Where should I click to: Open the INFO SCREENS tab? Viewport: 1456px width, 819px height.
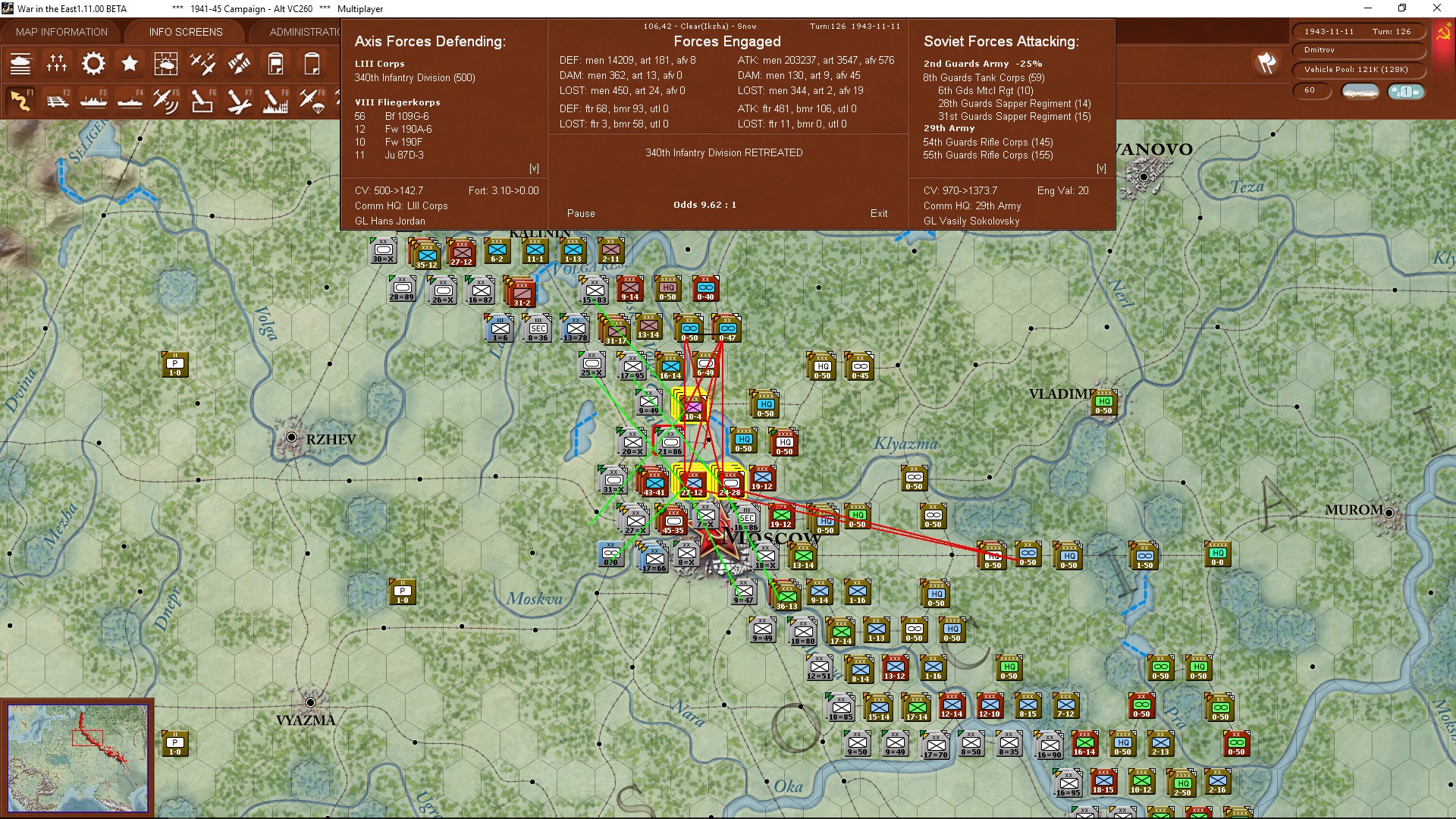(186, 32)
